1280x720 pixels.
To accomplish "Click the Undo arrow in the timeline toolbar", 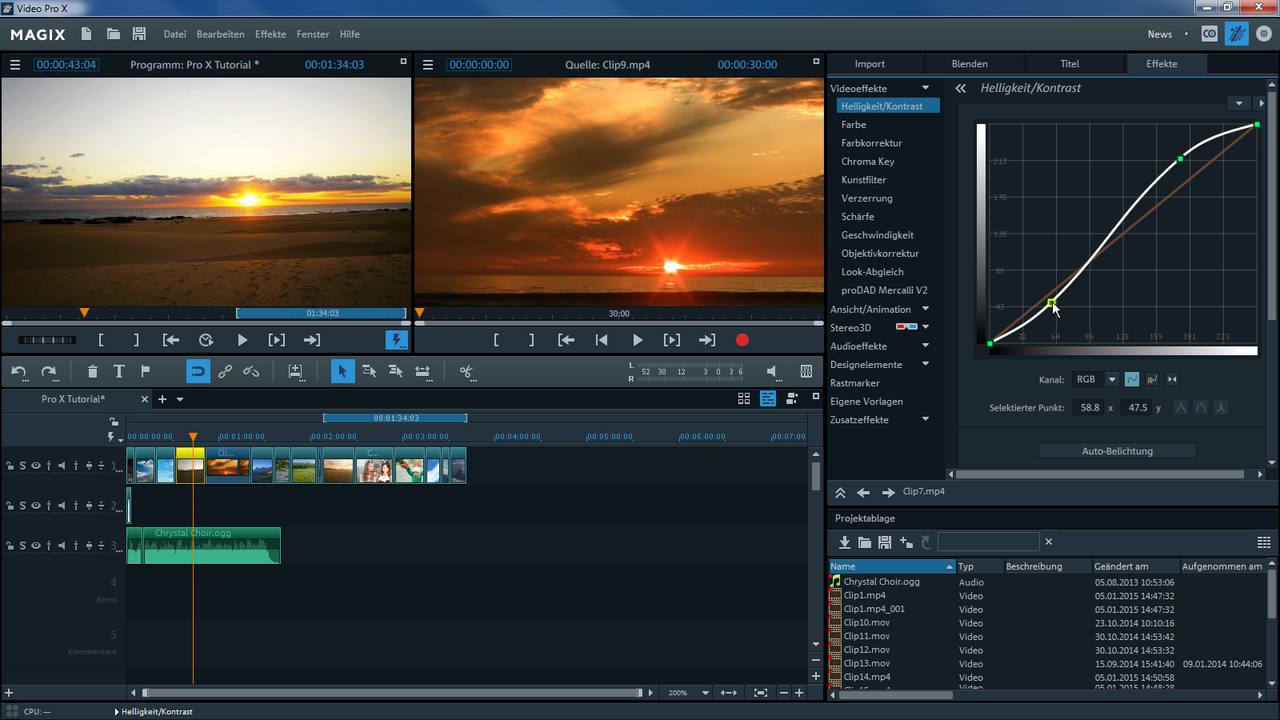I will [x=19, y=371].
